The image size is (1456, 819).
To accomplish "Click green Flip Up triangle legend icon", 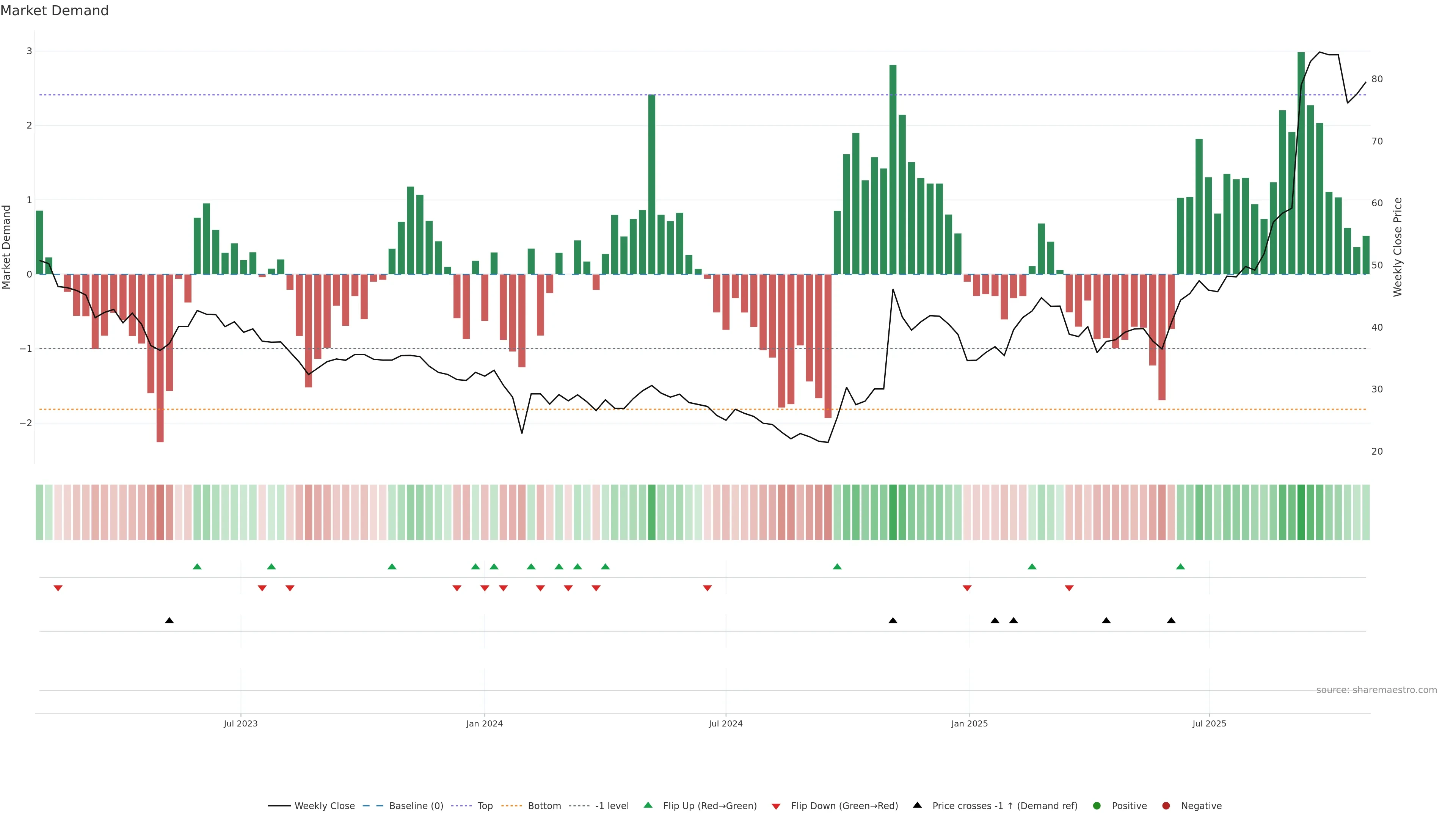I will pos(648,805).
